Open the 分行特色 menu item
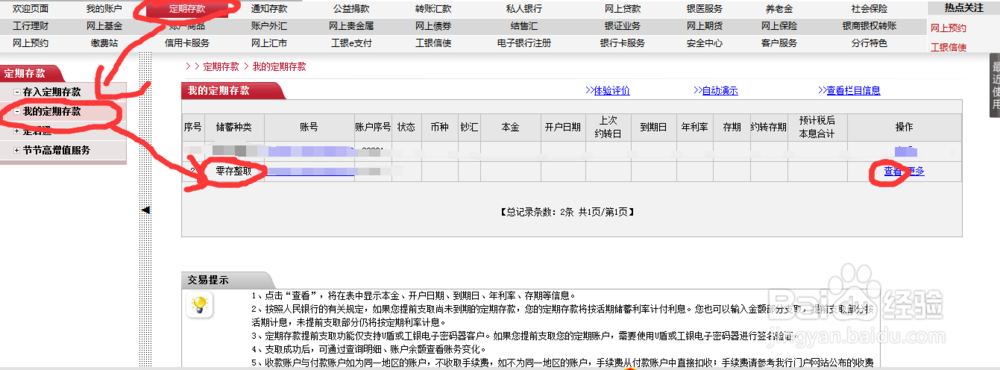This screenshot has height=370, width=1000. coord(869,43)
